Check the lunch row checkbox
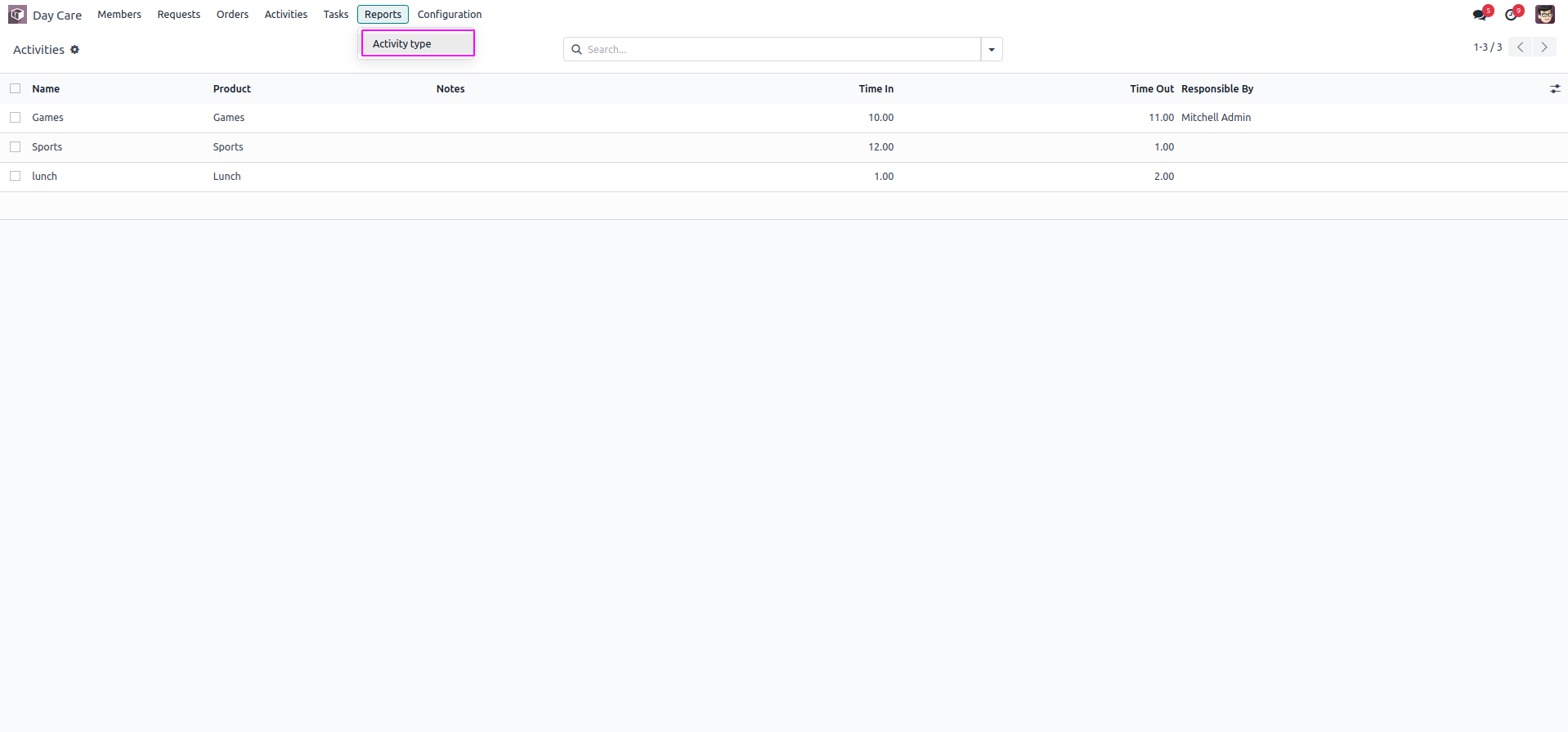 15,177
